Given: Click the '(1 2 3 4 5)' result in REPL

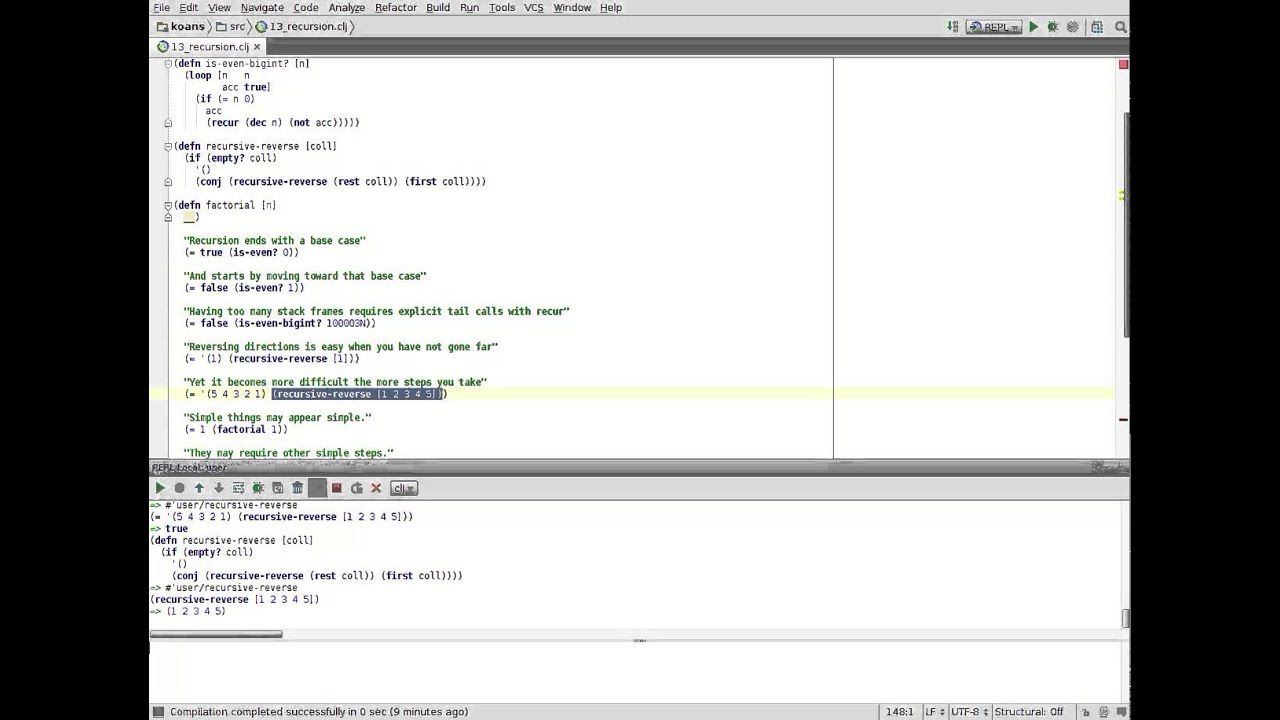Looking at the screenshot, I should click(x=195, y=611).
